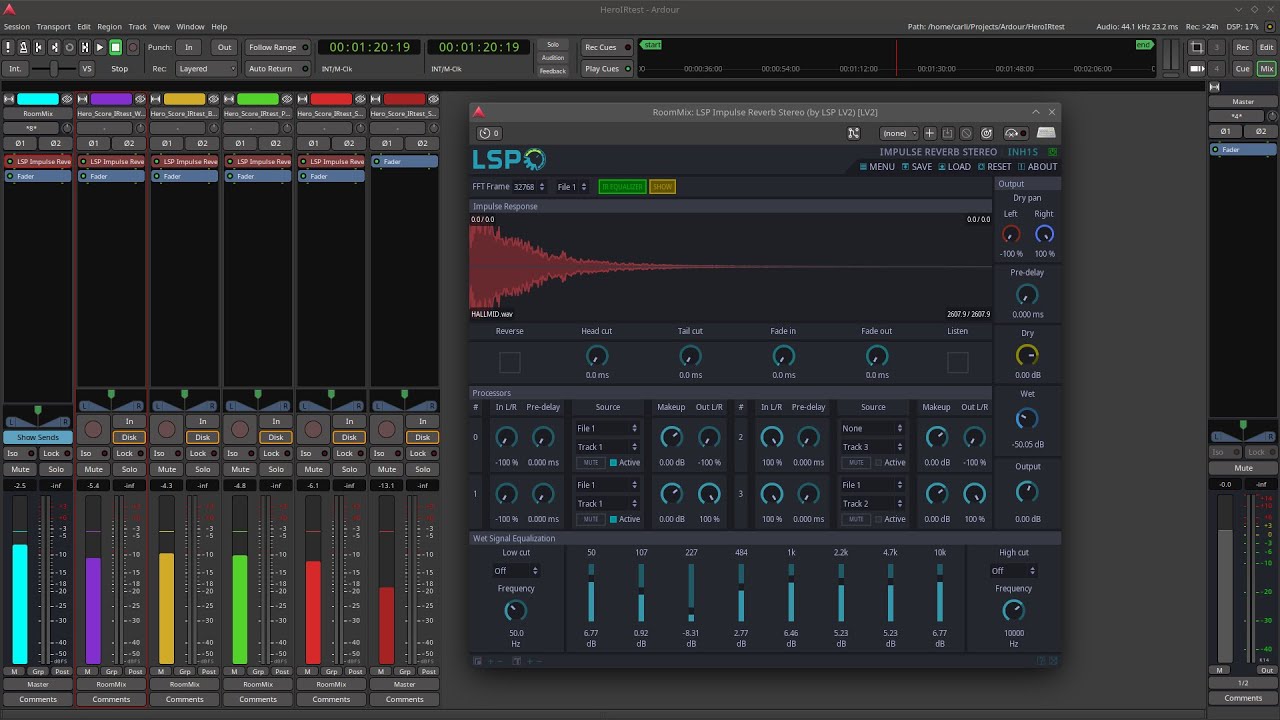Click the plugin latency clock icon
The width and height of the screenshot is (1280, 720).
coord(489,133)
